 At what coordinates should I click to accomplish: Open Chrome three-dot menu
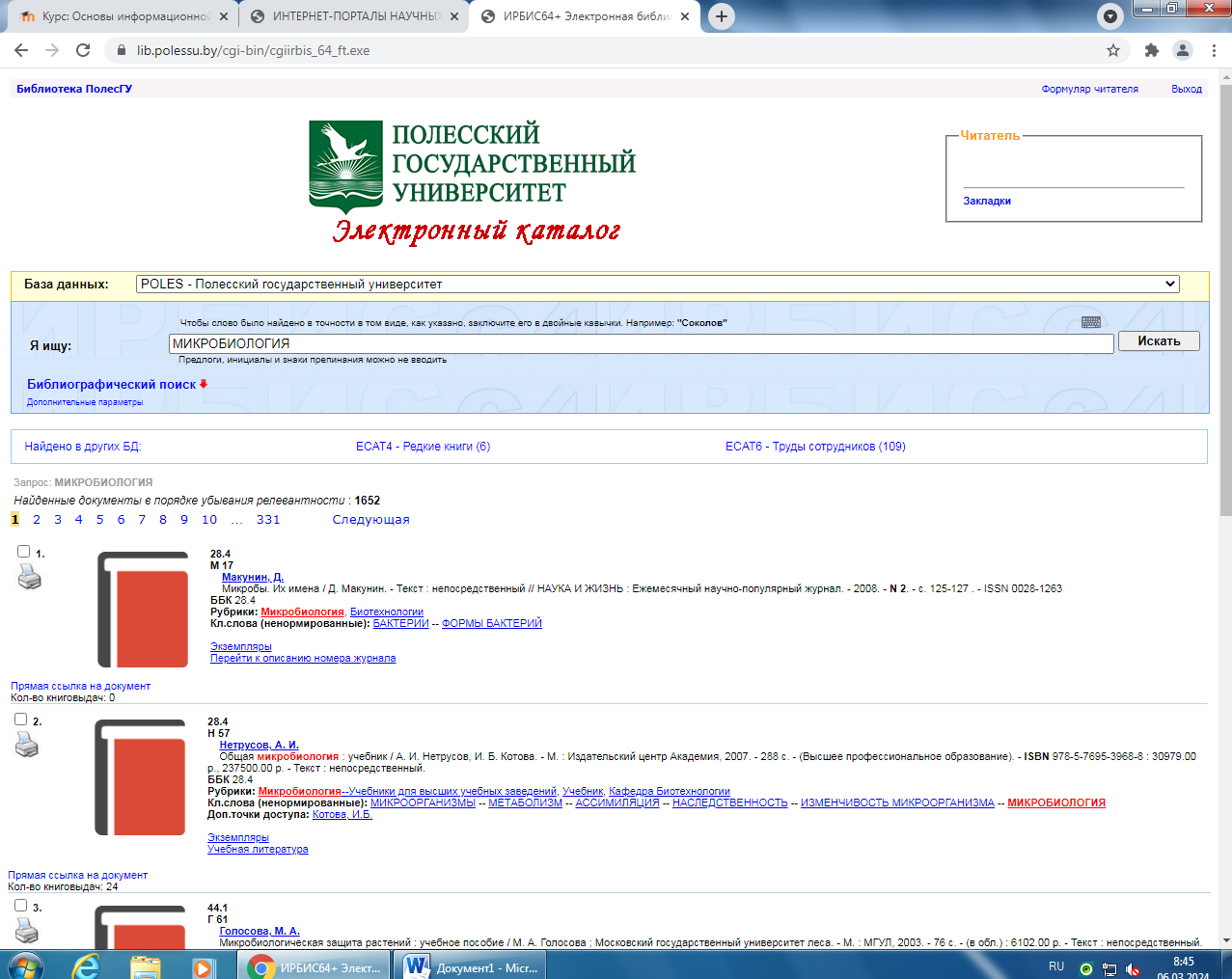(x=1215, y=50)
